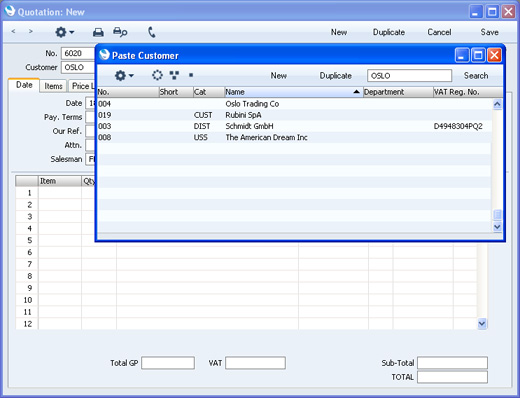
Task: Click the small square icon in Paste Customer
Action: click(x=191, y=75)
